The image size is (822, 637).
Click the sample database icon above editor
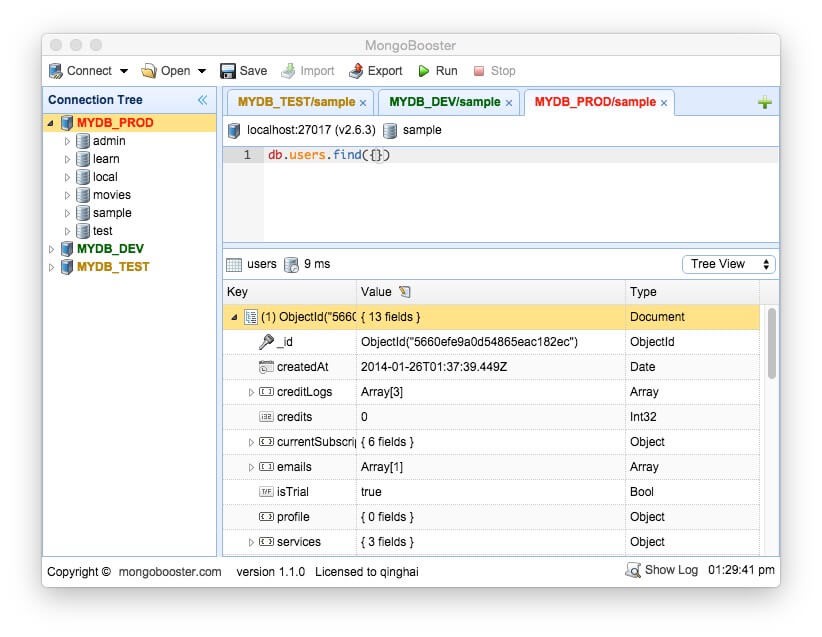coord(390,130)
